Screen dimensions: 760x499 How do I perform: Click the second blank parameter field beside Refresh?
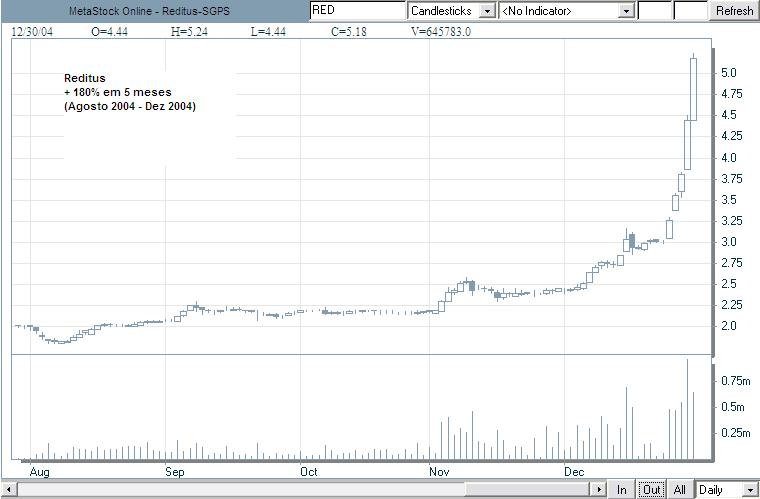(691, 11)
